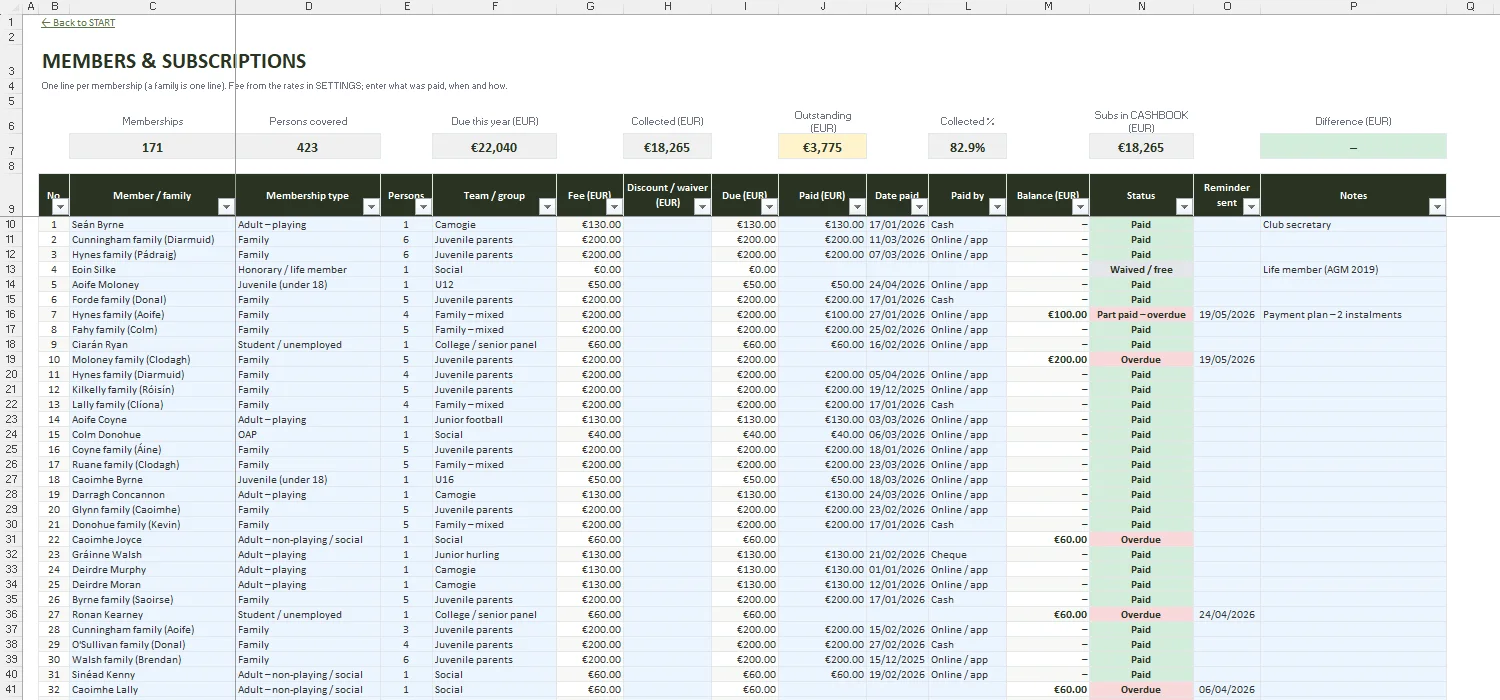Screen dimensions: 1500x700
Task: Select the Junior hurling team cell
Action: (x=494, y=555)
